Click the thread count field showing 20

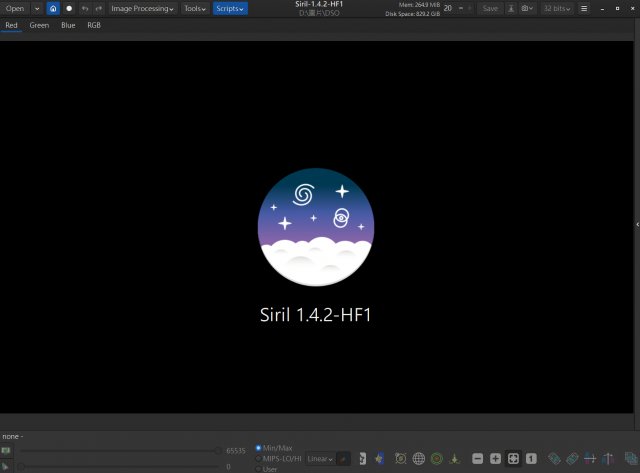click(x=448, y=8)
